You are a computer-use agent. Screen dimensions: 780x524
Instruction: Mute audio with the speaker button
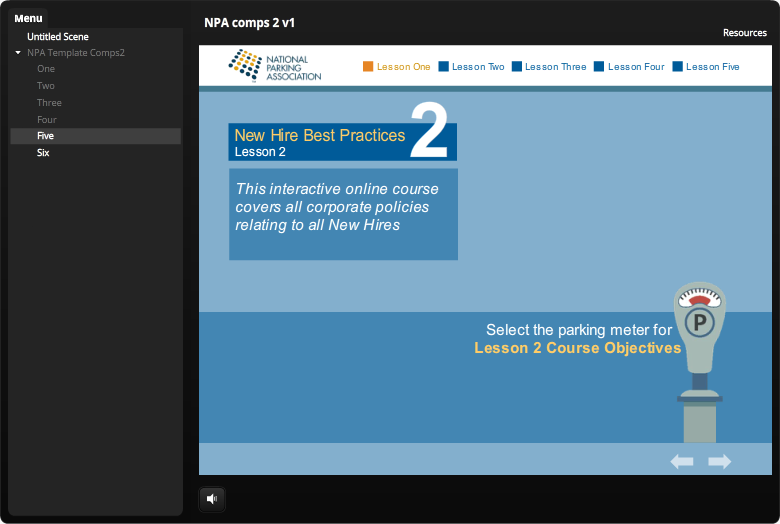(212, 498)
